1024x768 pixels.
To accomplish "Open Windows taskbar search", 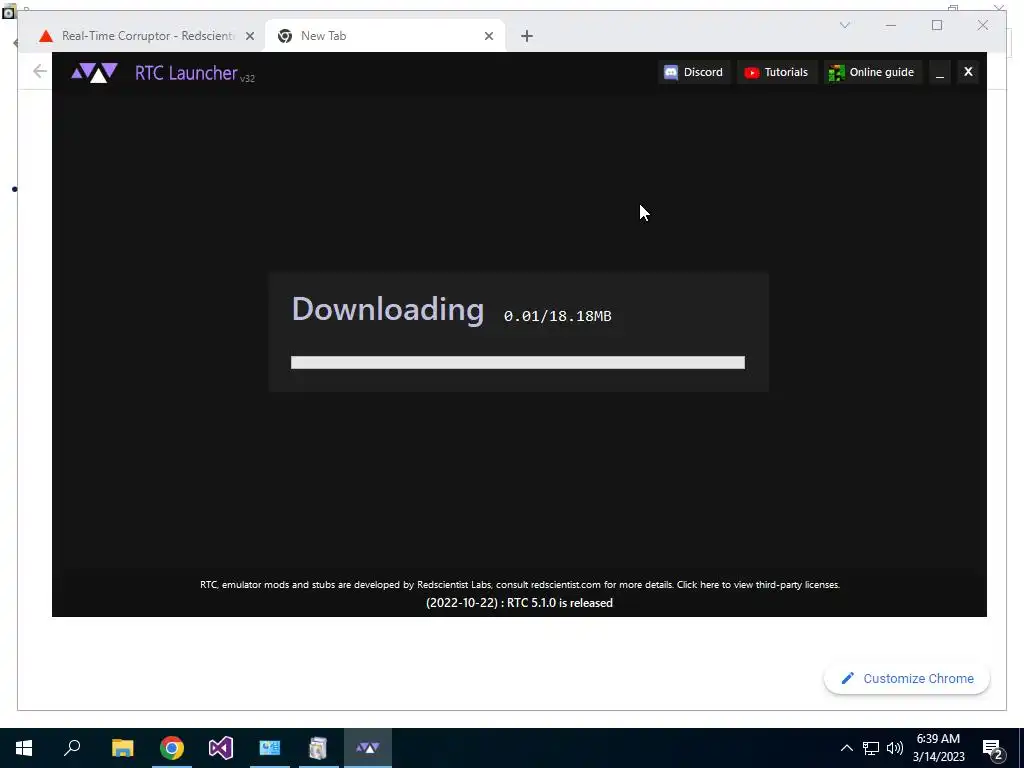I will tap(72, 748).
